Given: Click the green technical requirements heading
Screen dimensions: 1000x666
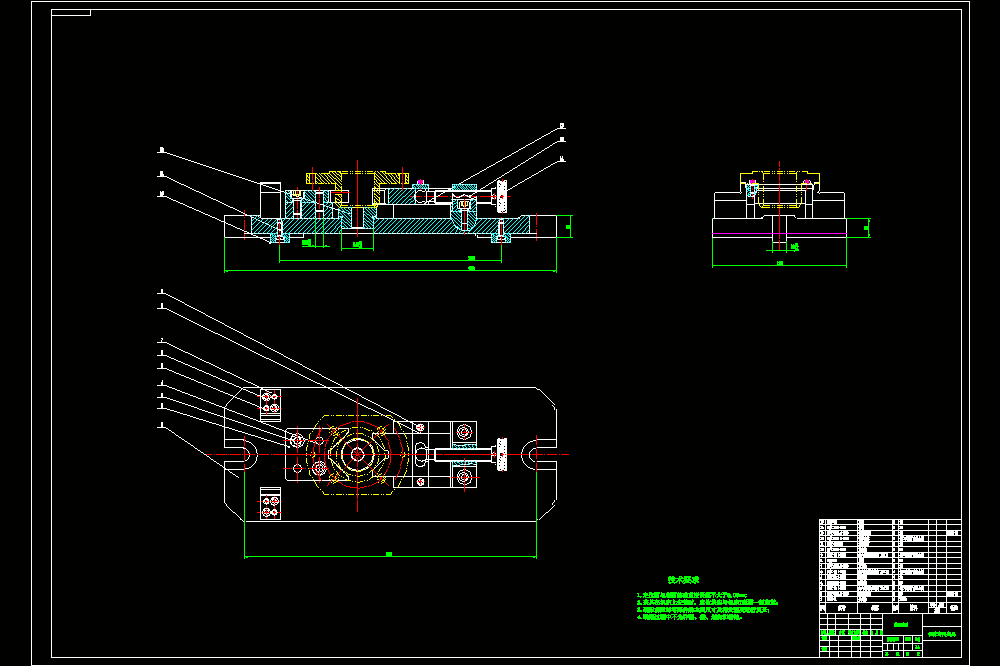Looking at the screenshot, I should coord(683,580).
